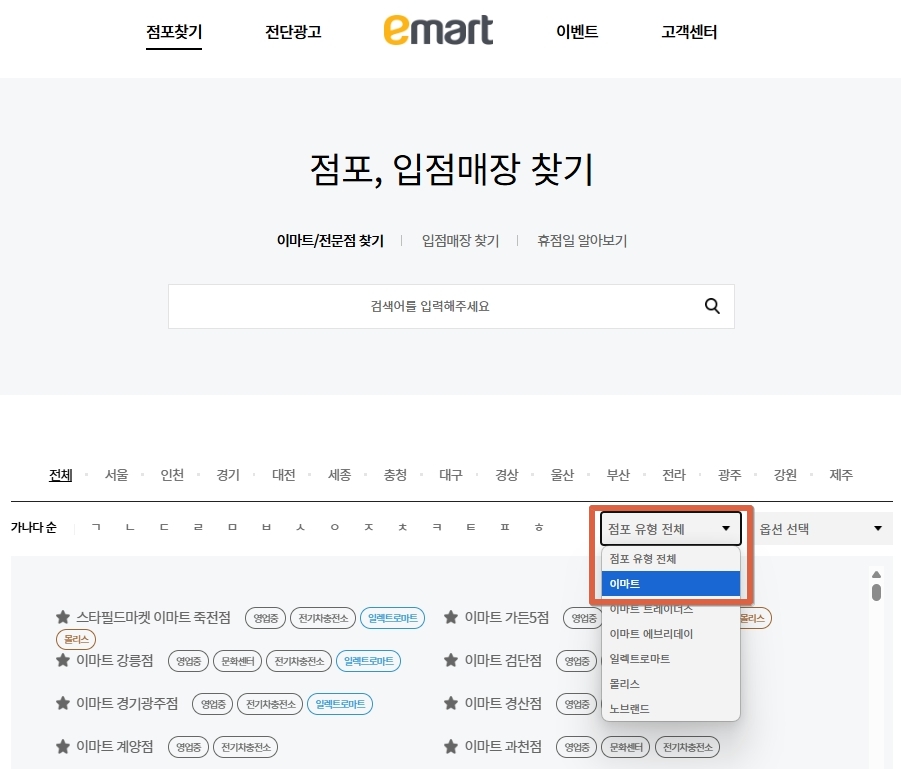Open the 점포찾기 menu
This screenshot has width=901, height=769.
pyautogui.click(x=174, y=32)
